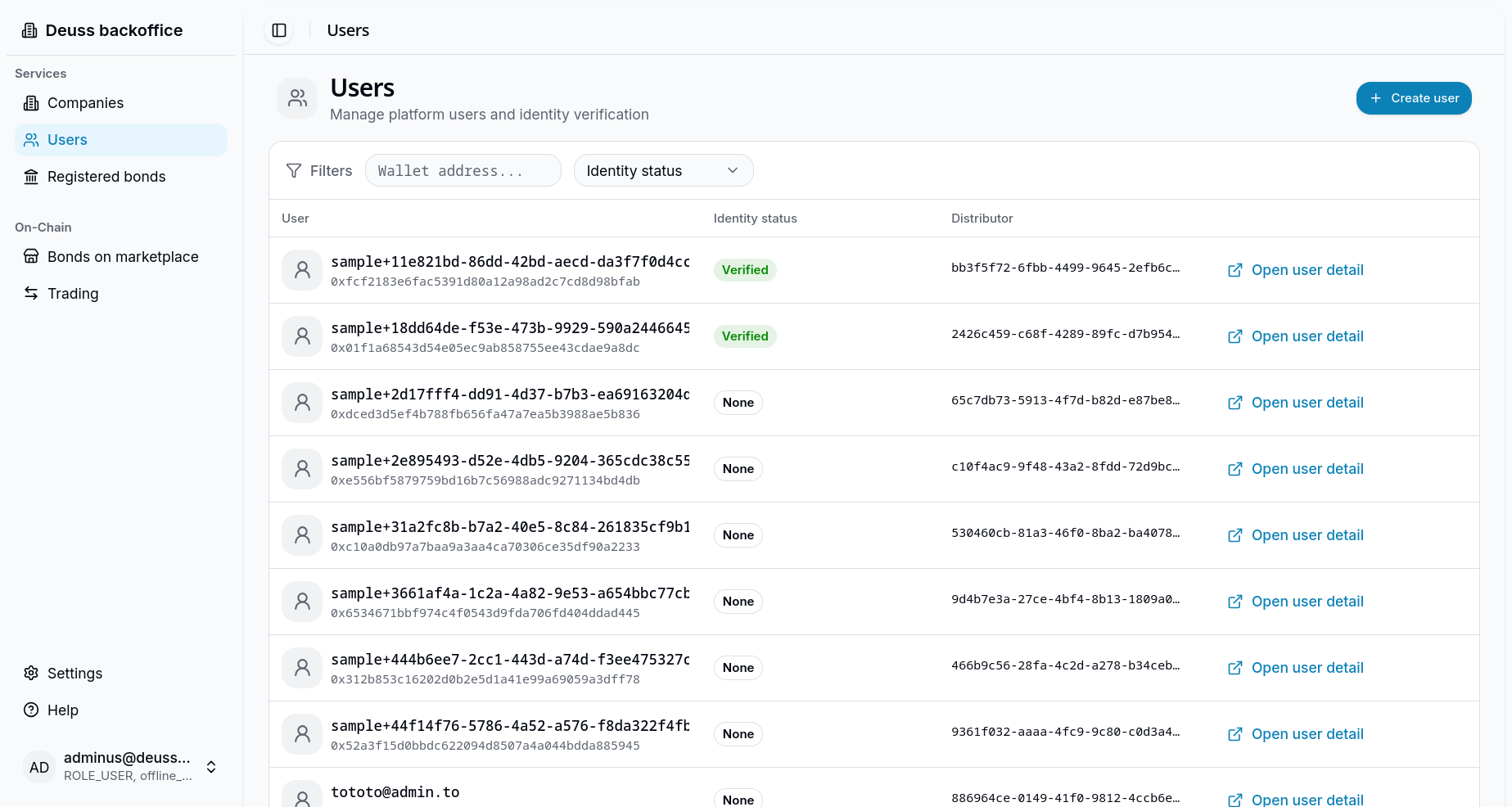Image resolution: width=1512 pixels, height=807 pixels.
Task: Click the Verified badge for sample+11e821bd
Action: coord(745,270)
